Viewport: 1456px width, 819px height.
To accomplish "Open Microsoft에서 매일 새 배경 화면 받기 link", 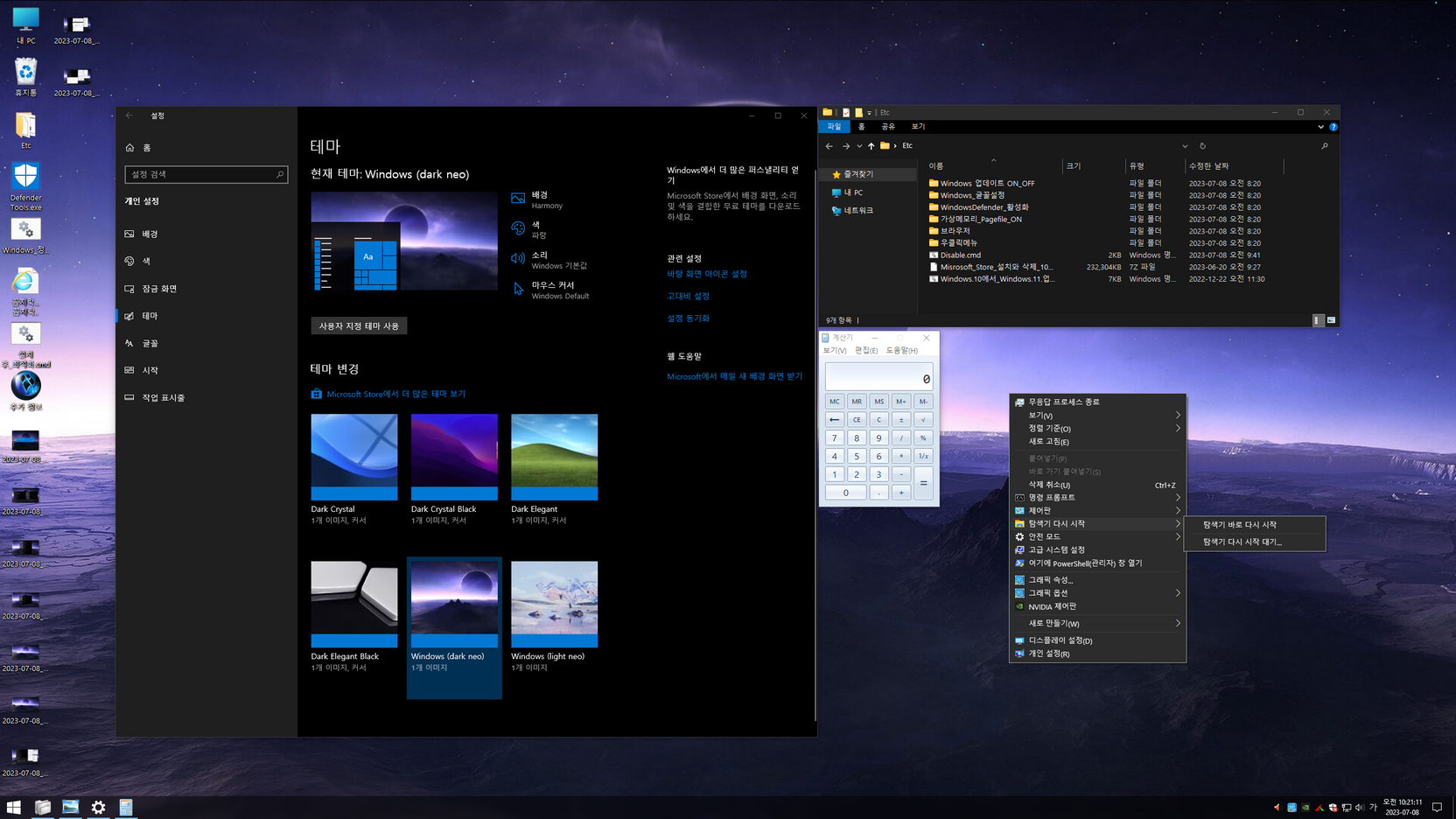I will pyautogui.click(x=734, y=376).
